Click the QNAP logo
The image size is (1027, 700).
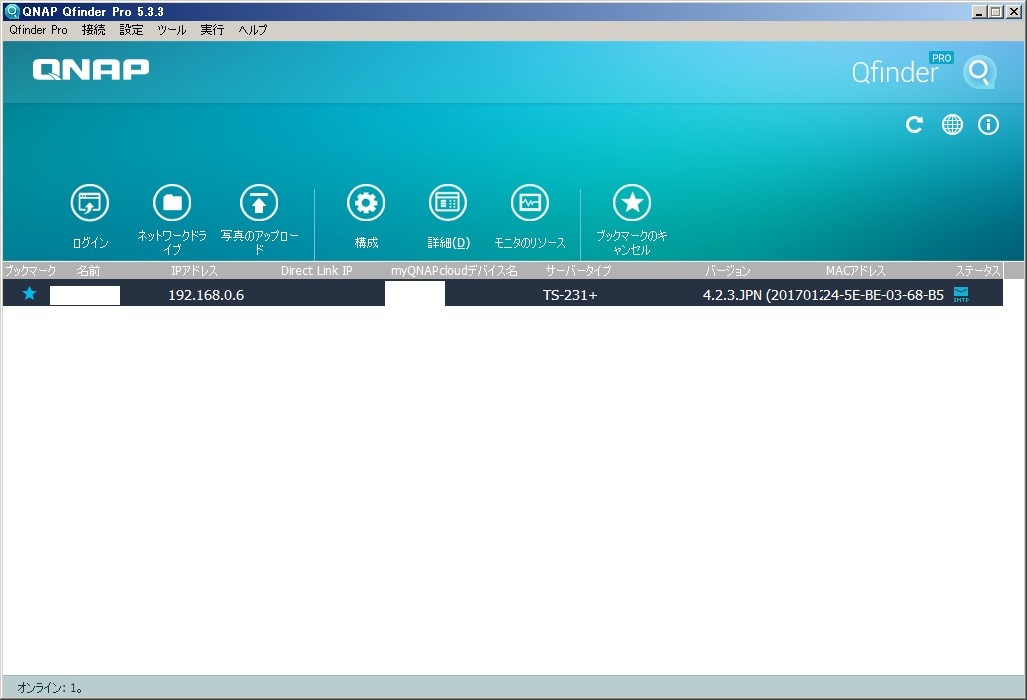pos(91,69)
